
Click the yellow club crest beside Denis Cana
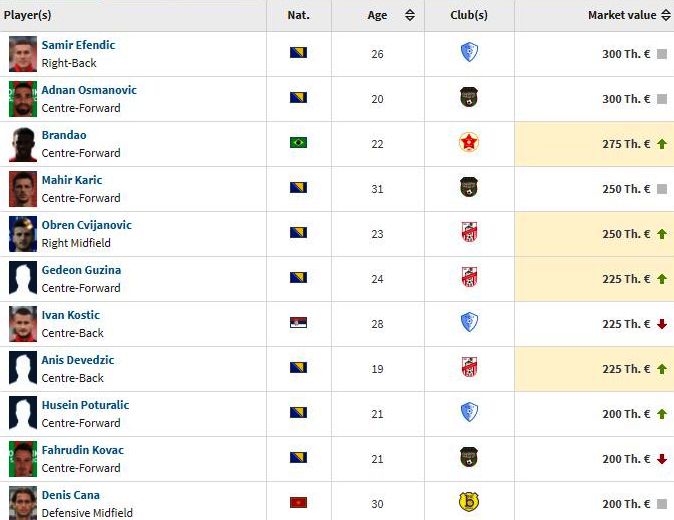469,502
